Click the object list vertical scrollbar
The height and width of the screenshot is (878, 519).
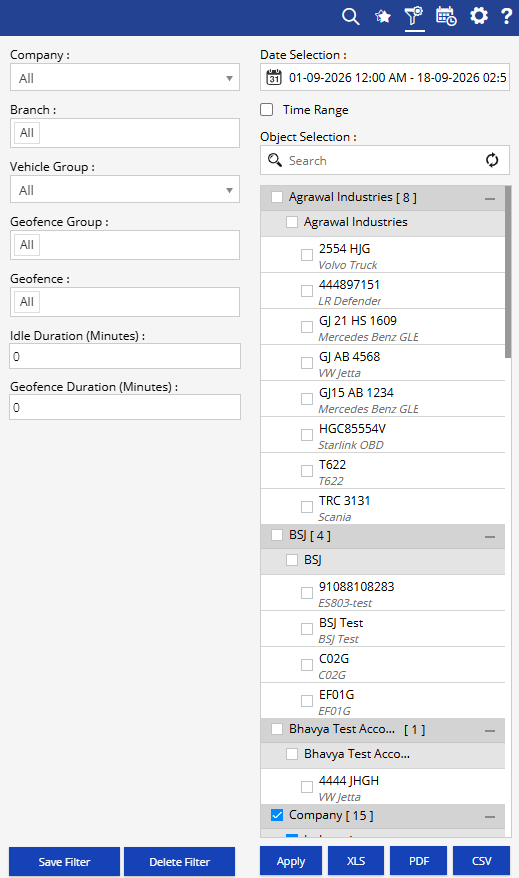[508, 272]
